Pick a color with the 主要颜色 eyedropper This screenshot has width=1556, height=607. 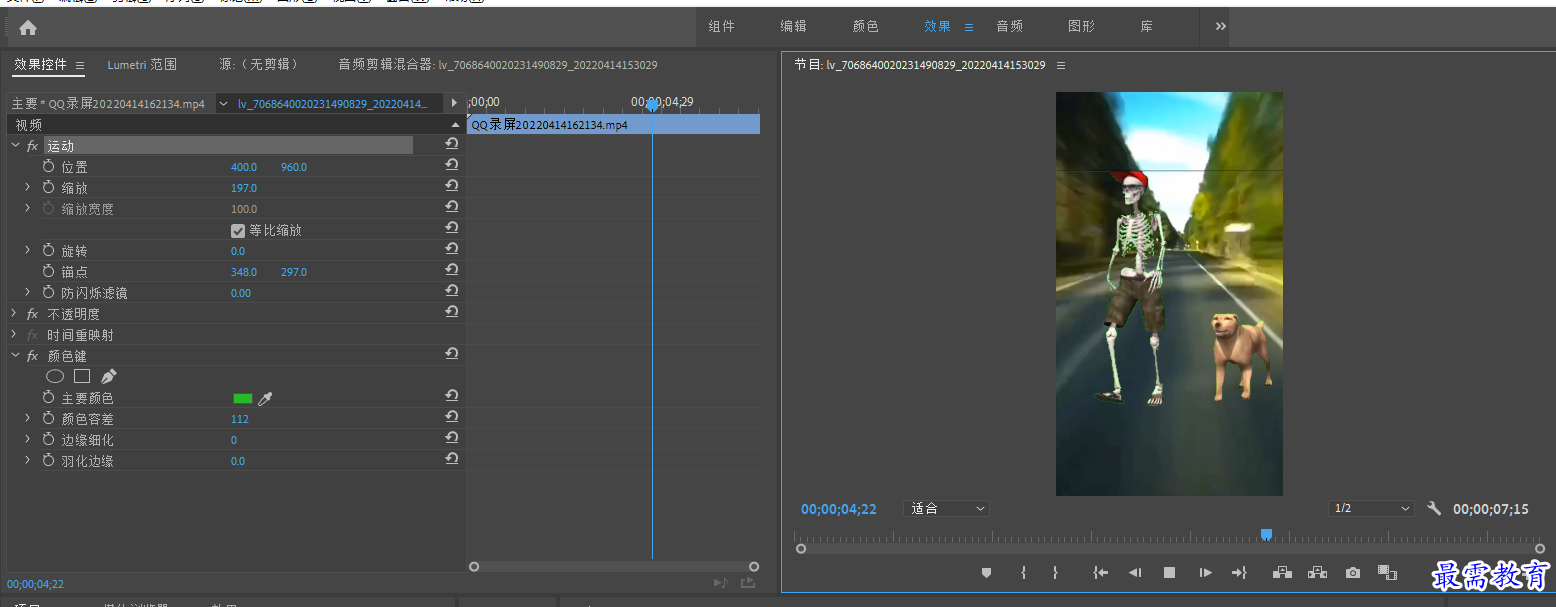265,398
